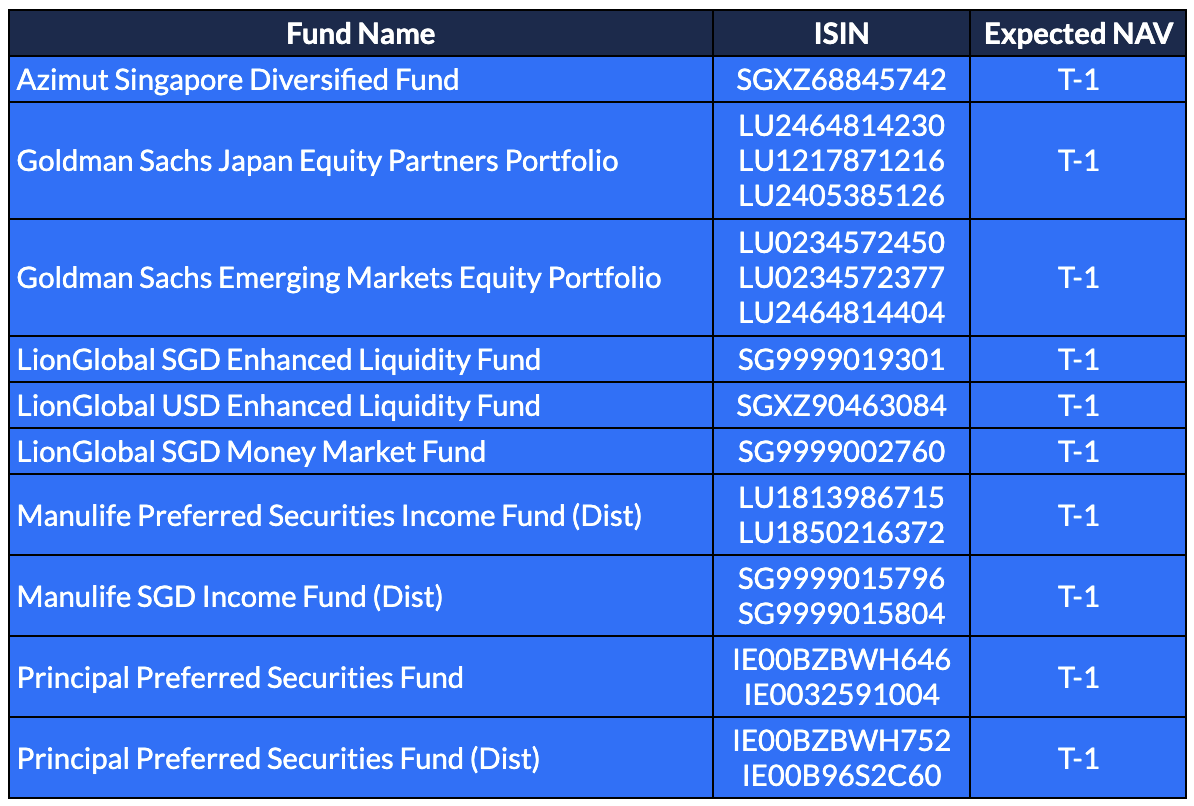The width and height of the screenshot is (1194, 806).
Task: Click the "Expected NAV" column header
Action: [1078, 34]
